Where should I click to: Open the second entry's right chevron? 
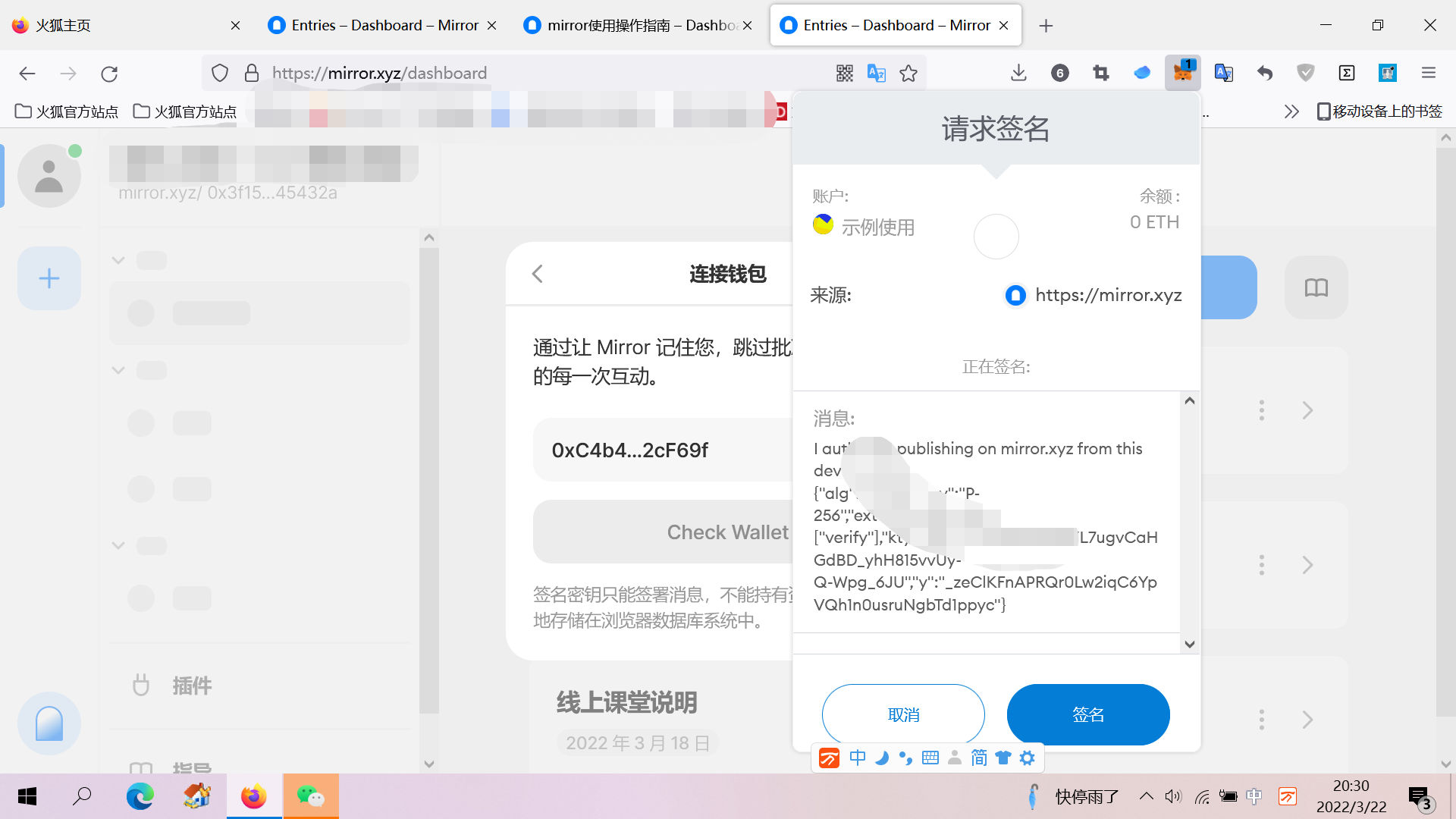[1307, 565]
